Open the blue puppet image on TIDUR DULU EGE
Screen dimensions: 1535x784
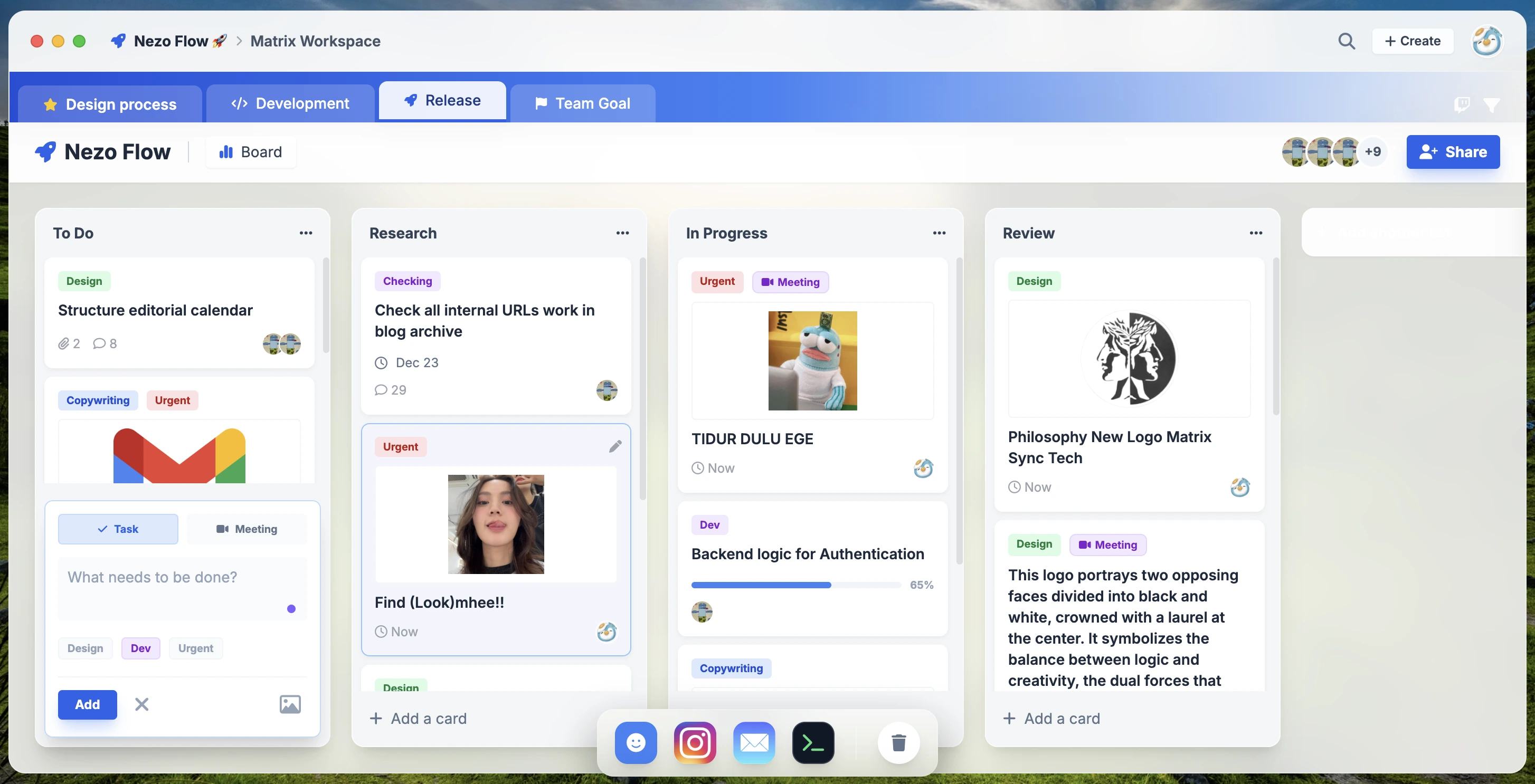(812, 360)
